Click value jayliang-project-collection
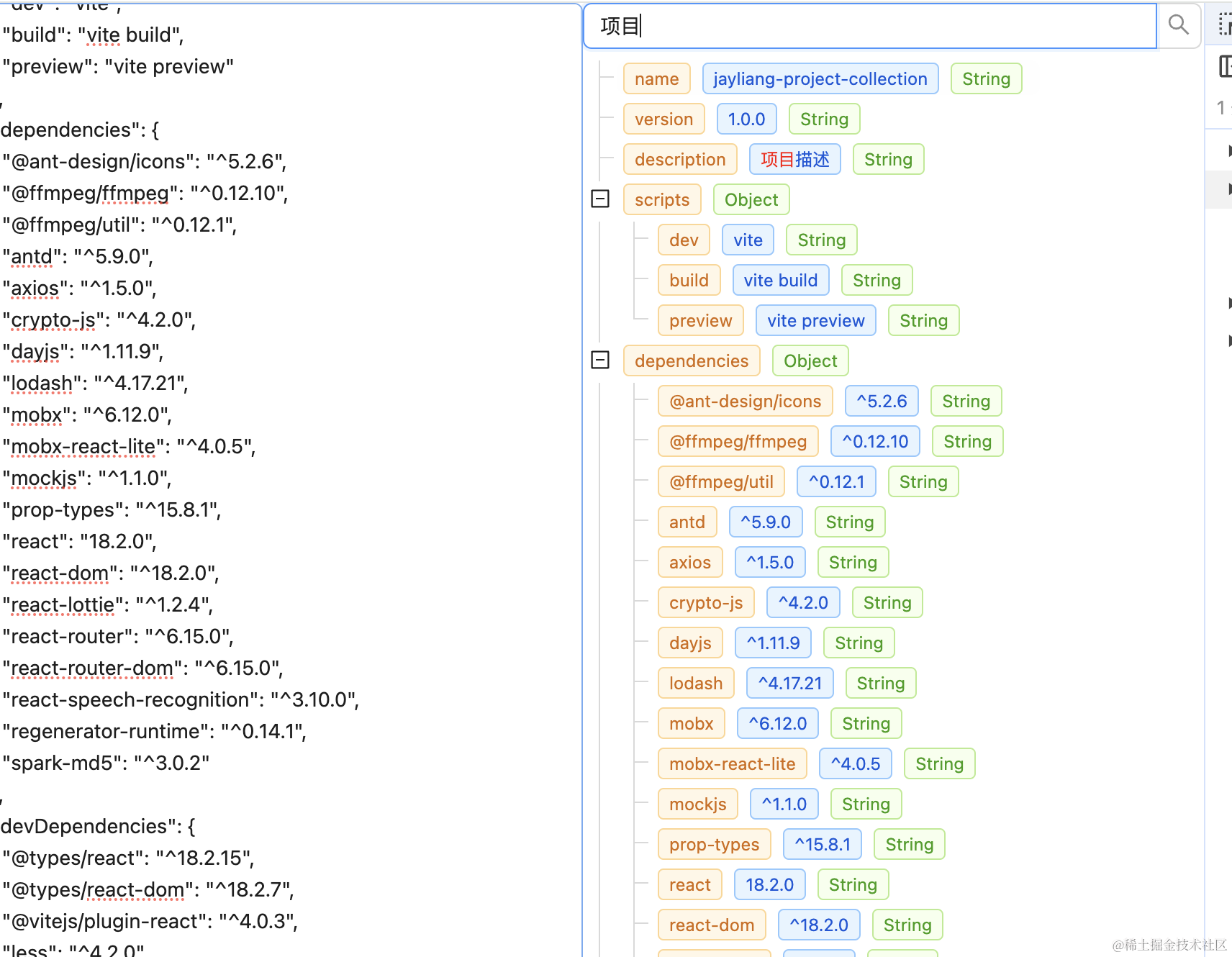 pos(820,79)
